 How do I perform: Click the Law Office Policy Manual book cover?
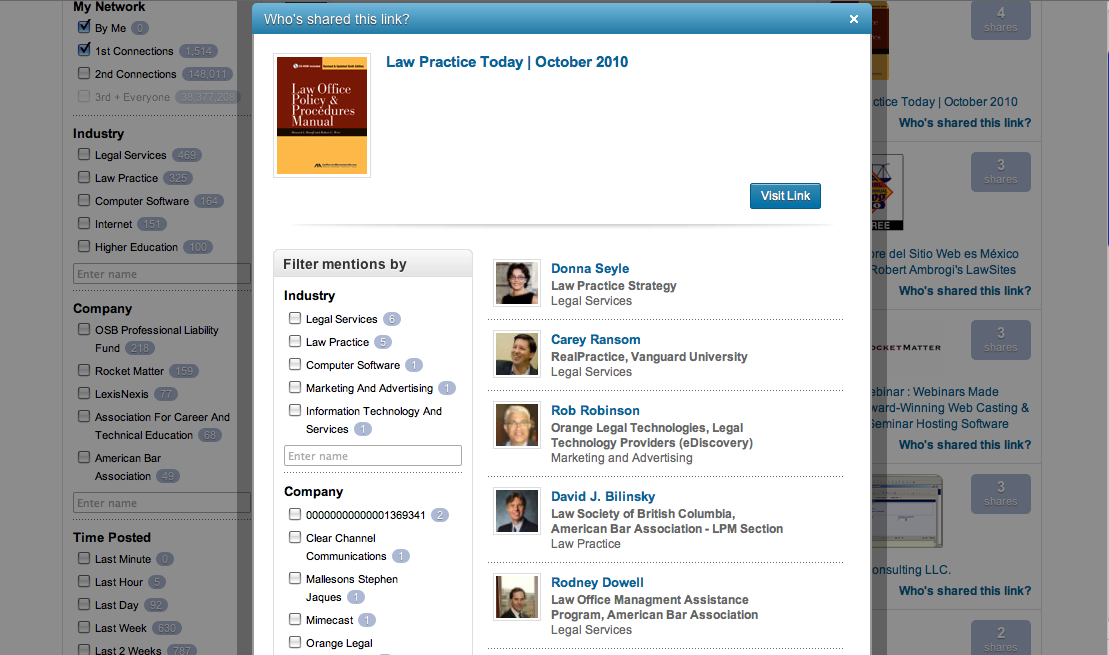(x=321, y=114)
